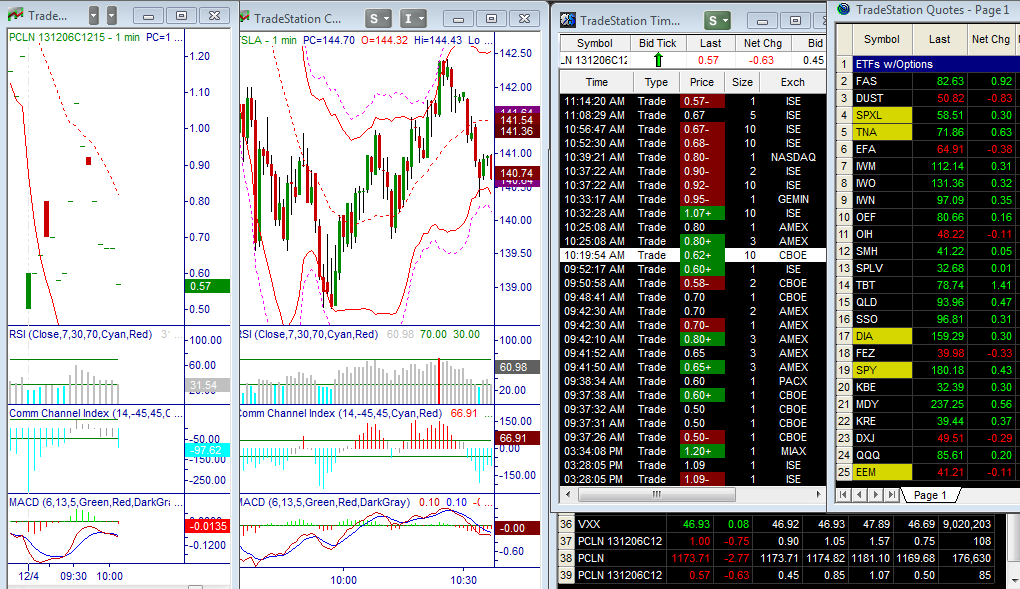
Task: Click the Time column header
Action: coord(597,82)
